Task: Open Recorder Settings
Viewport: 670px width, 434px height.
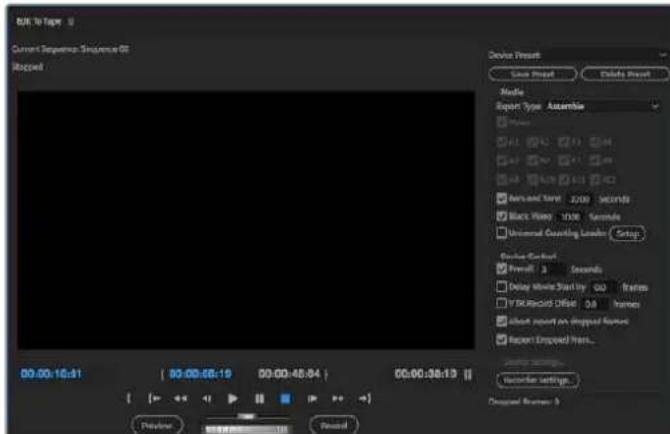Action: 538,380
